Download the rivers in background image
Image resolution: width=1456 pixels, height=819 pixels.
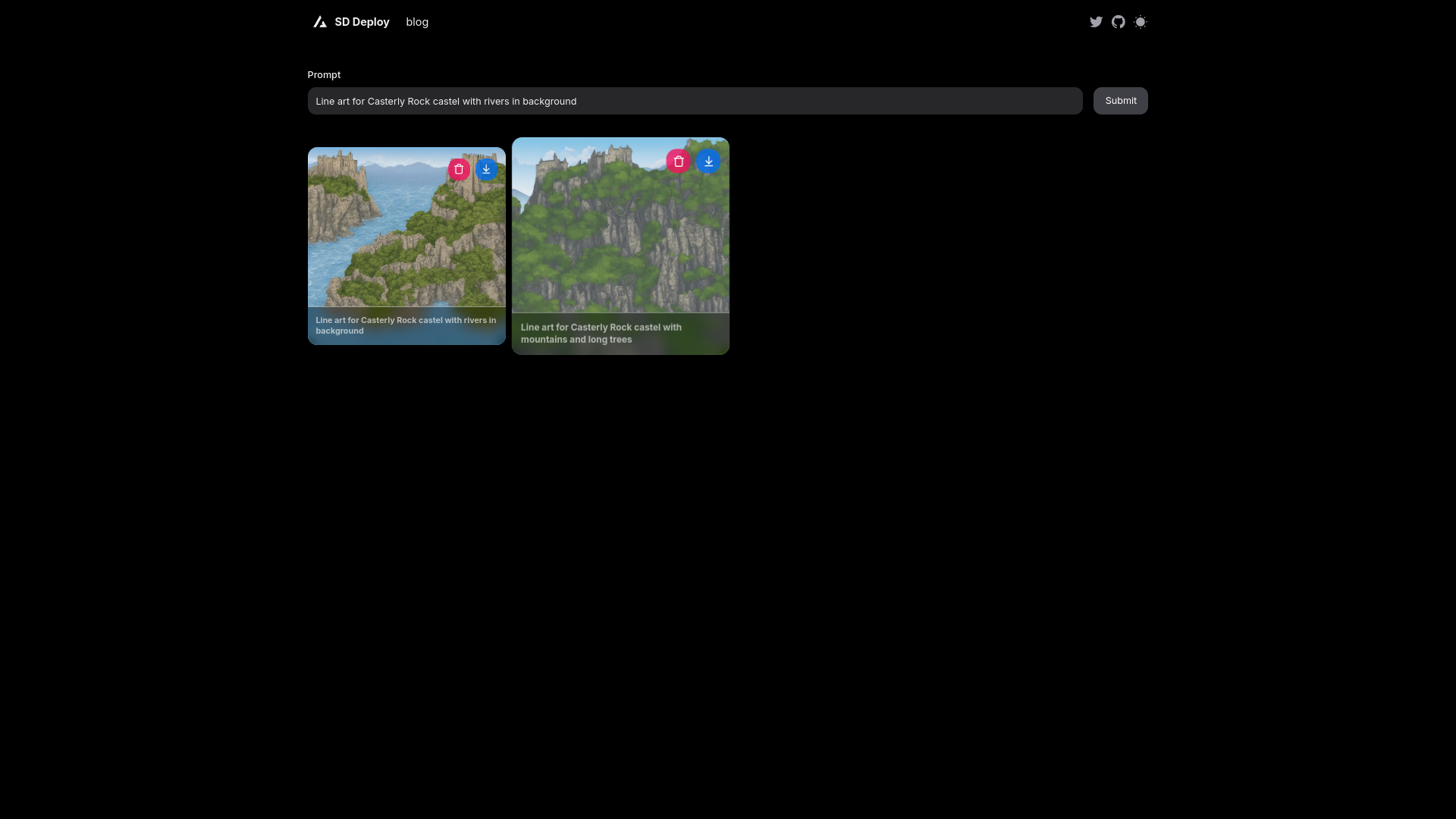coord(486,169)
